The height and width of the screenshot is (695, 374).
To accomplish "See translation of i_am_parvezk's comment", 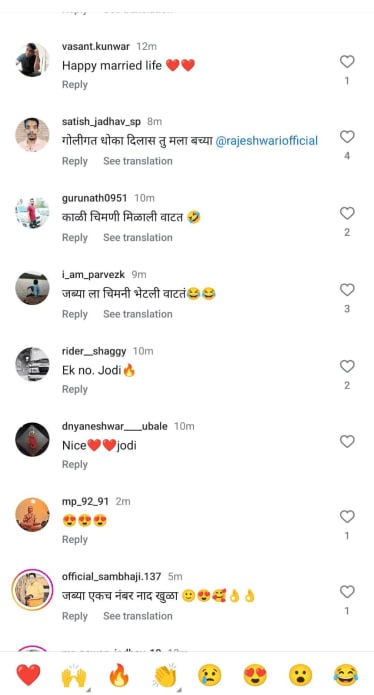I will pos(138,314).
